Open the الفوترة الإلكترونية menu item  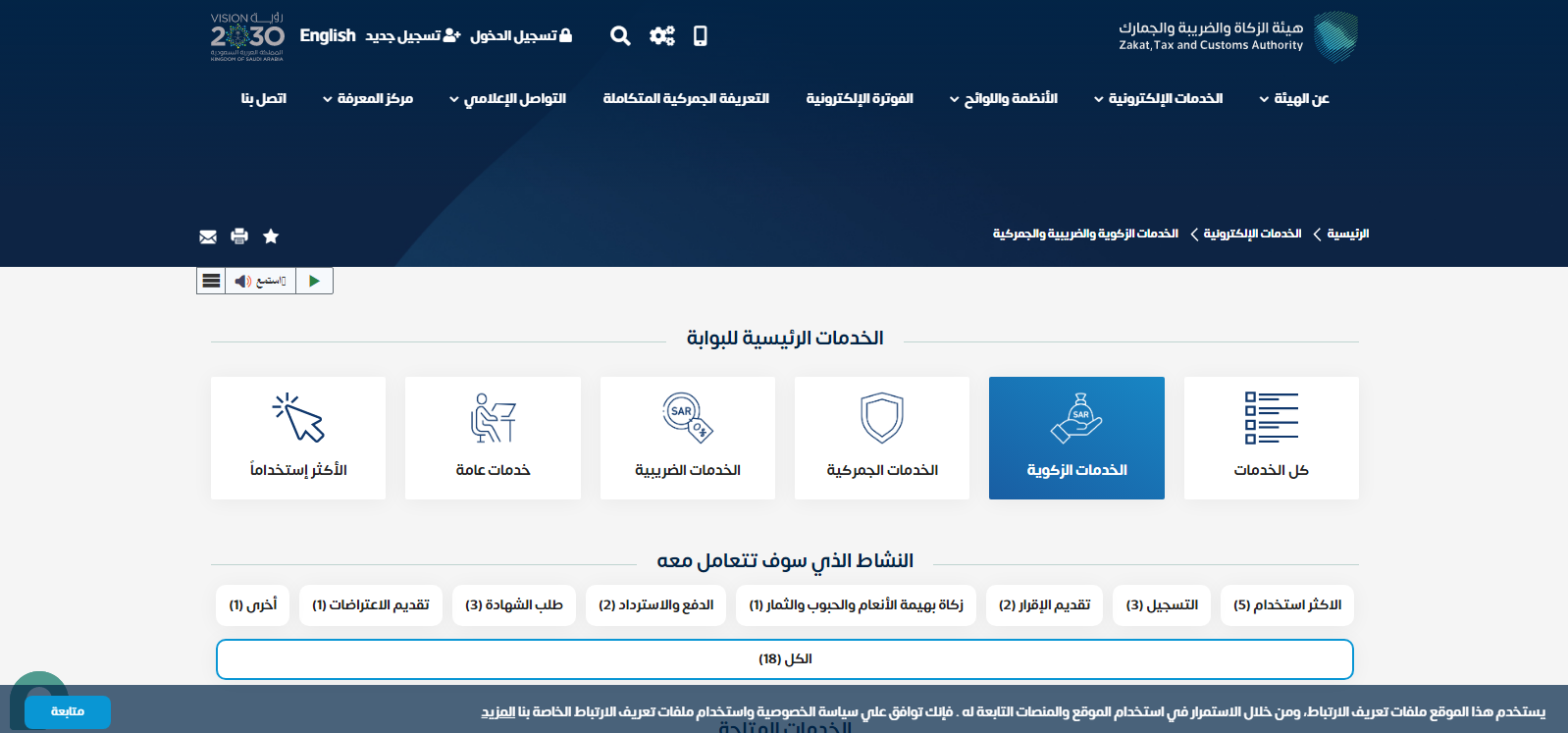coord(860,98)
